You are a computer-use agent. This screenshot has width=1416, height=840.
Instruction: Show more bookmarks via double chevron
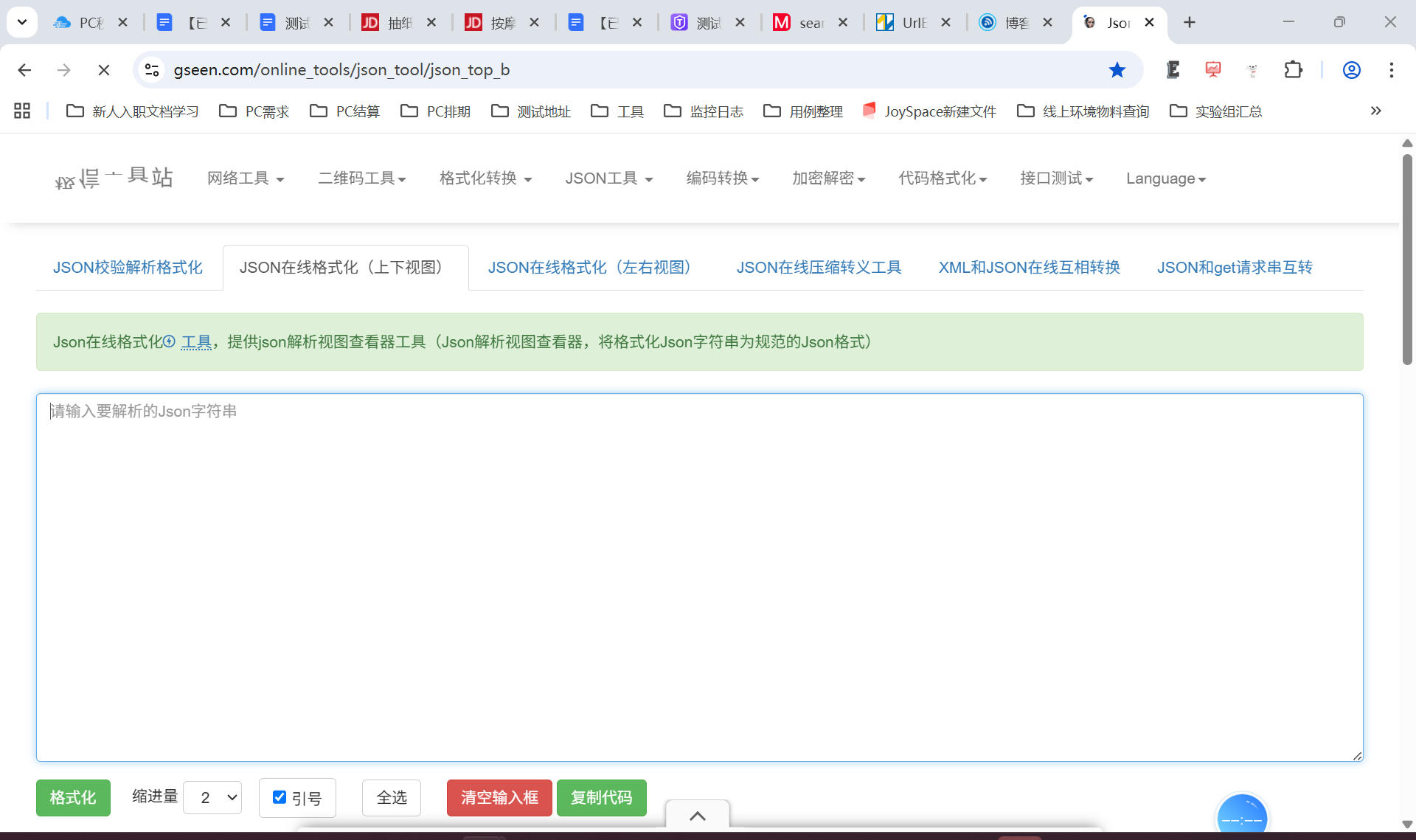pos(1375,111)
